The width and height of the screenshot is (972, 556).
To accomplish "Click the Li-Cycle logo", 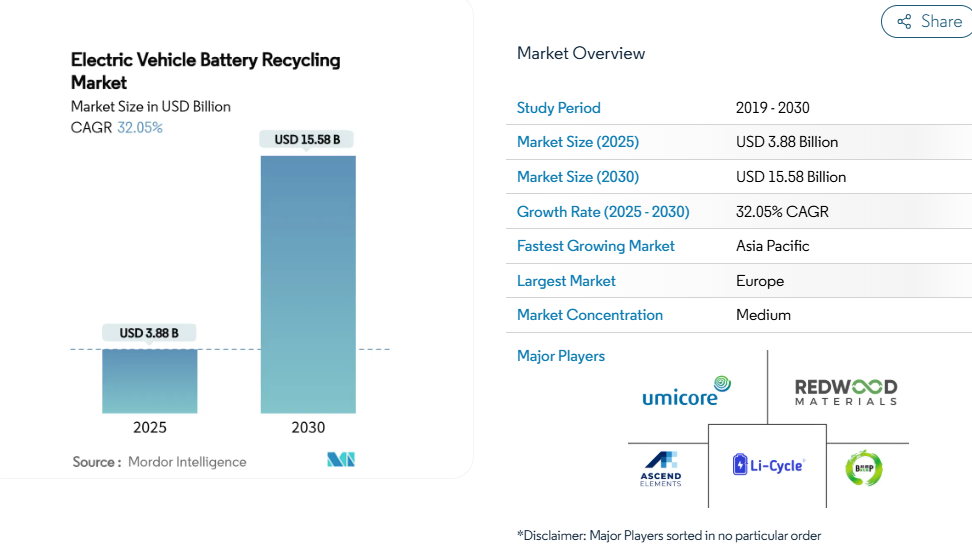I will point(767,464).
